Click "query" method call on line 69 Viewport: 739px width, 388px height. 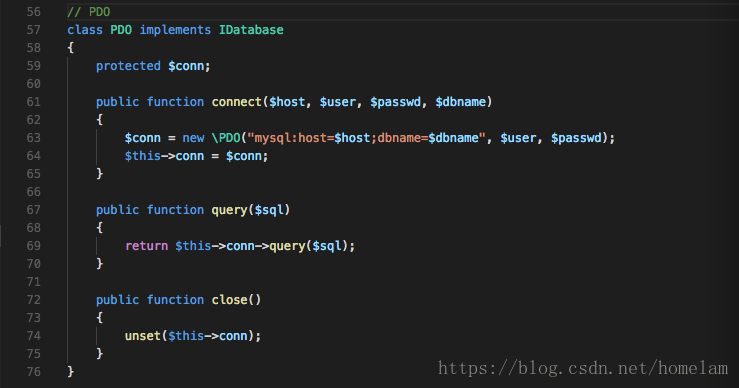(287, 246)
